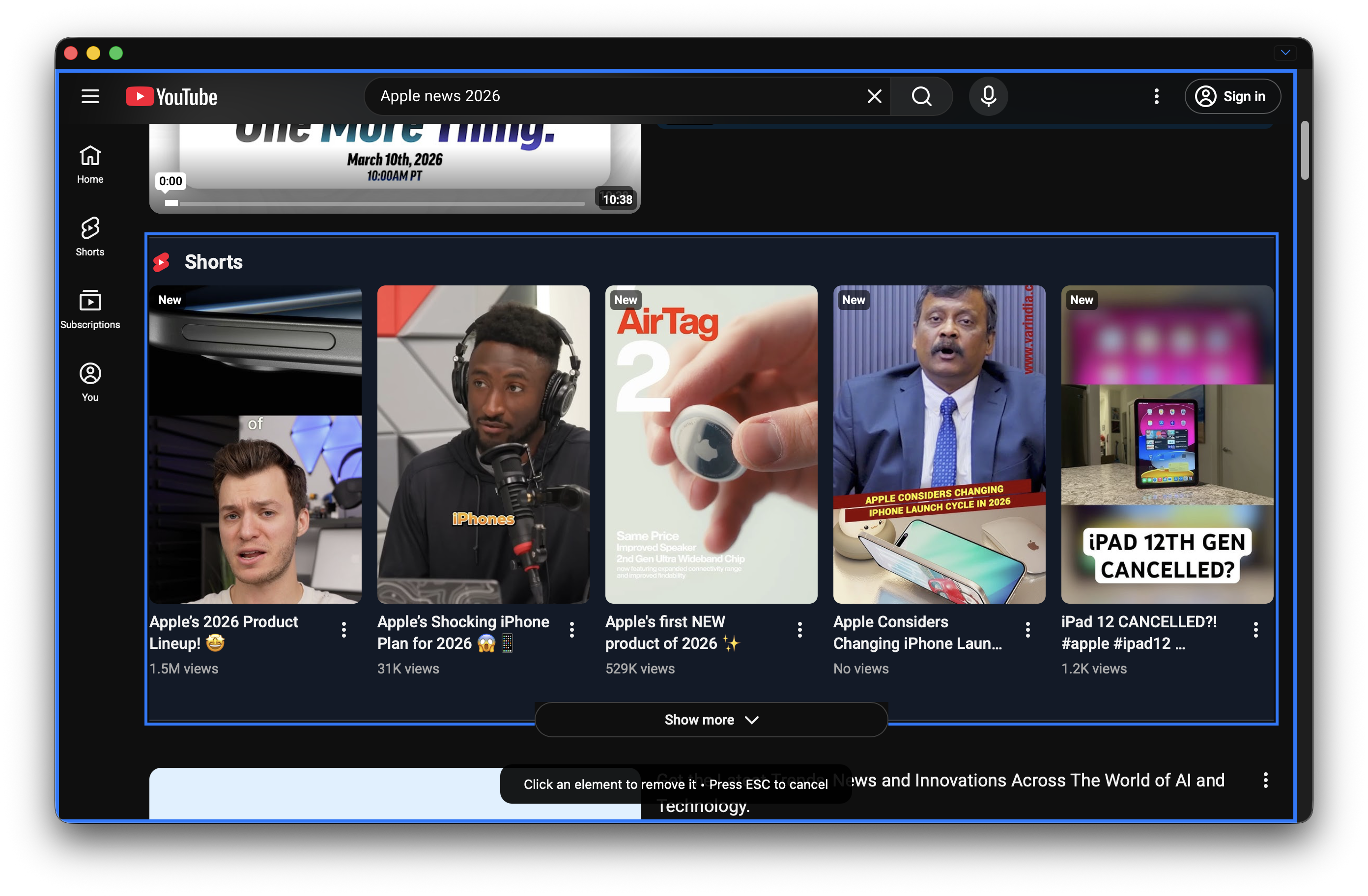Click the page vertical scrollbar
The image size is (1368, 896).
pos(1304,151)
